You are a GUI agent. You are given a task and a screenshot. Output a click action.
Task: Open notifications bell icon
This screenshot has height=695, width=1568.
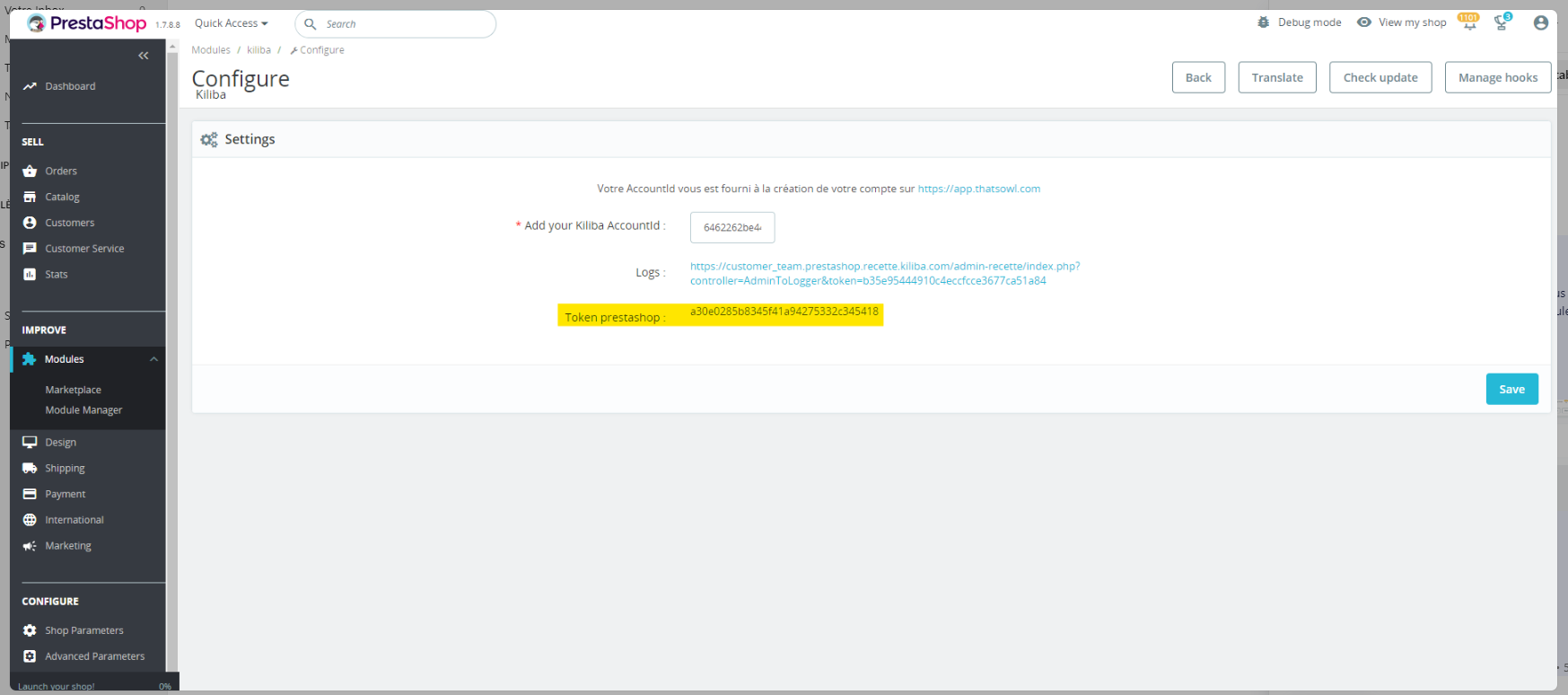pos(1469,22)
